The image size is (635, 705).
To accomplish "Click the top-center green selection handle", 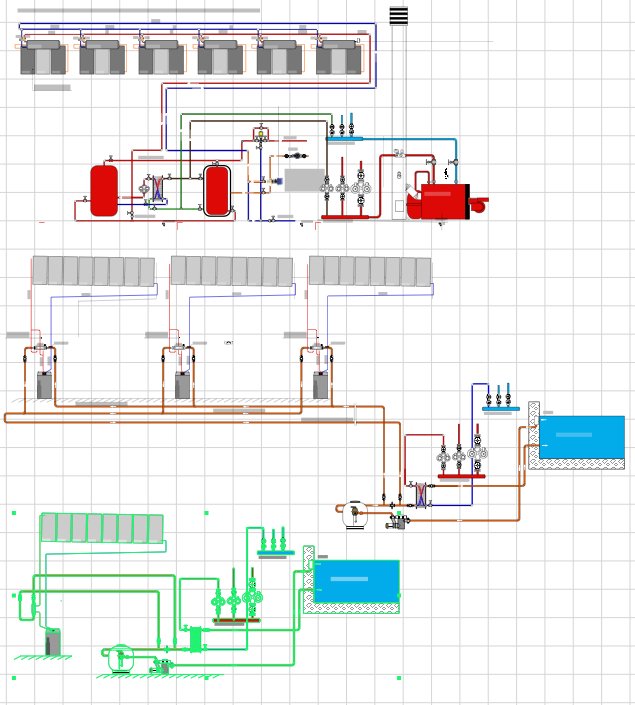I will coord(206,513).
